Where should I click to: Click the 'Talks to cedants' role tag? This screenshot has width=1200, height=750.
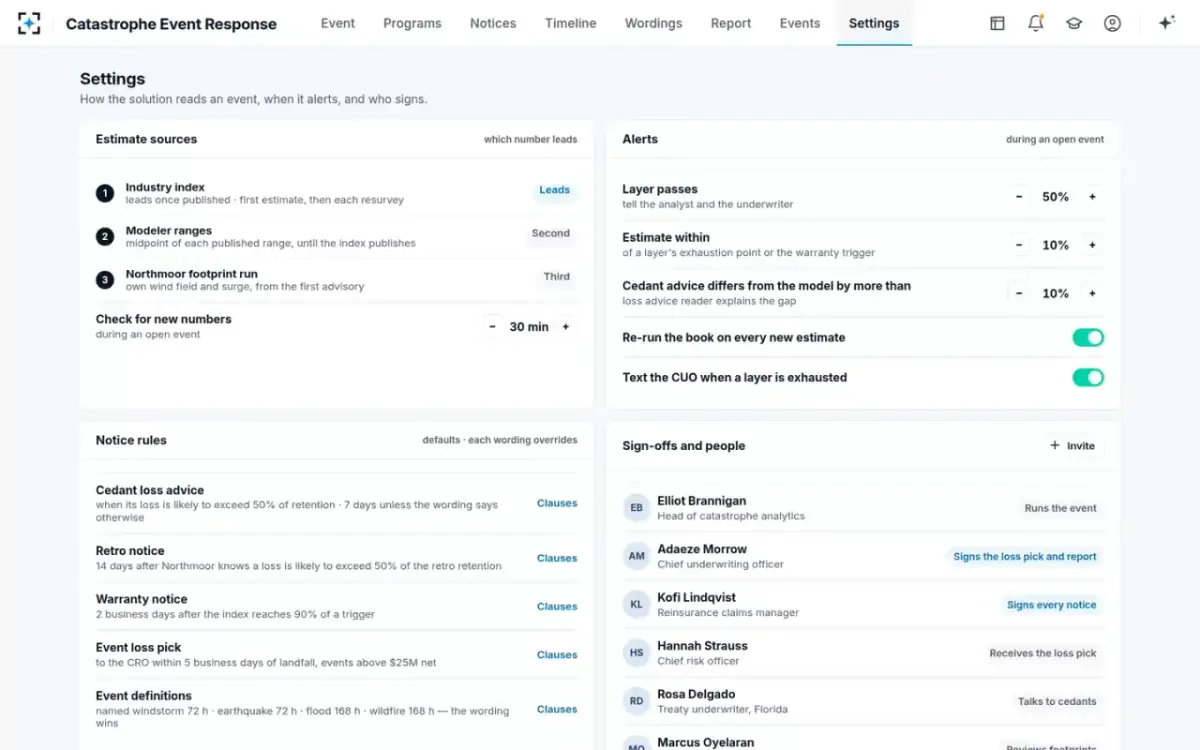(x=1058, y=701)
